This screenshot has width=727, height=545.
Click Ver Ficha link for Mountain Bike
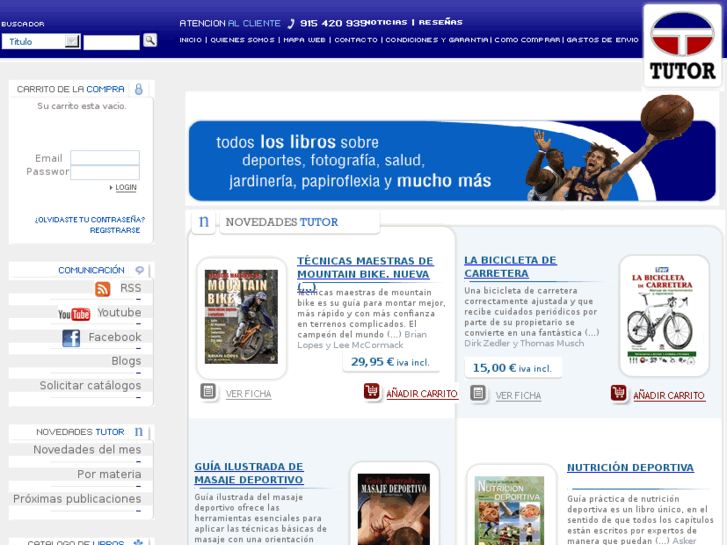pyautogui.click(x=249, y=394)
